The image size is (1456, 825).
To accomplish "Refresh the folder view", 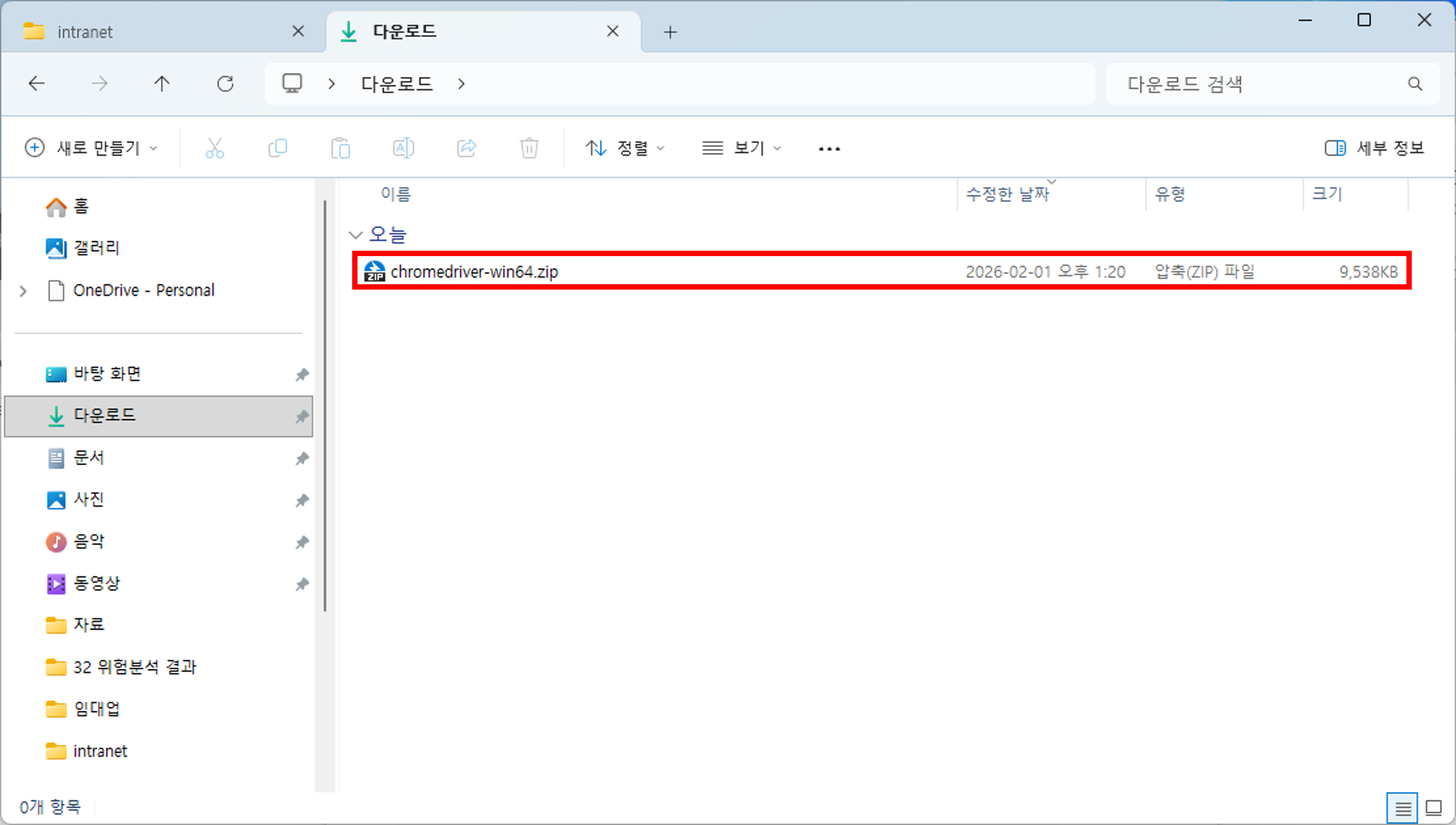I will click(225, 83).
